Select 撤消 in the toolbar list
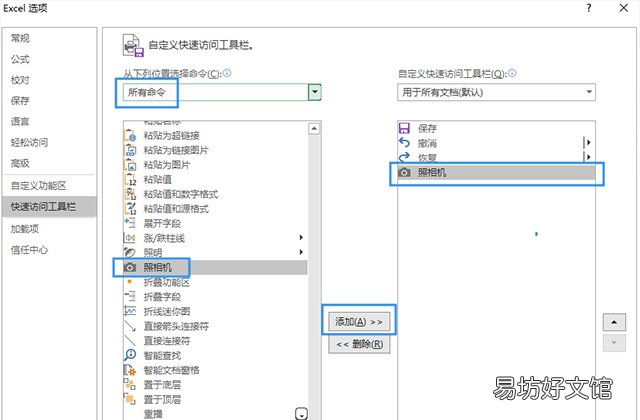Viewport: 640px width, 420px height. [496, 143]
